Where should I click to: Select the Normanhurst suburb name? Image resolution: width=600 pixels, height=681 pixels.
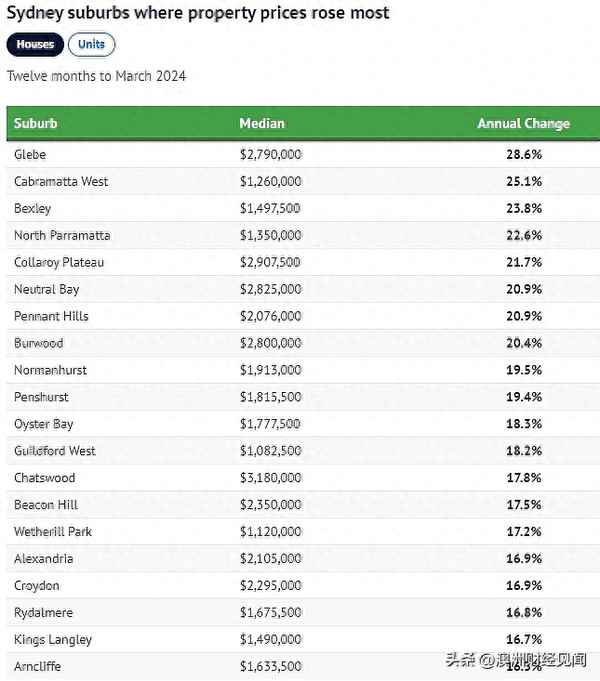[x=50, y=371]
